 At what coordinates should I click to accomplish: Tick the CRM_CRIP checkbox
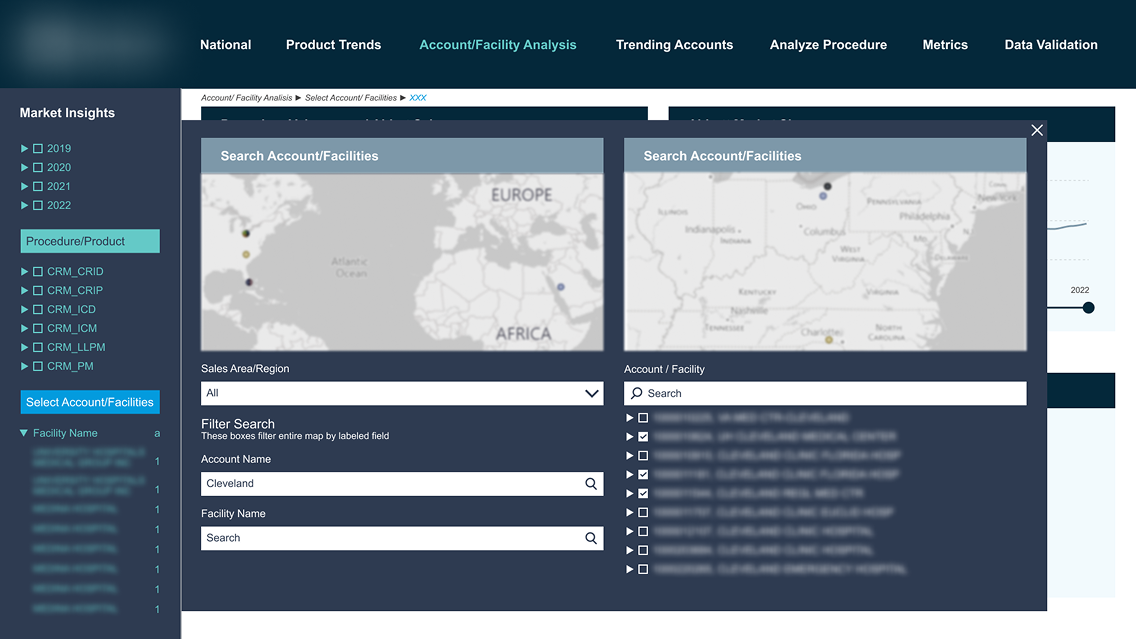click(38, 291)
